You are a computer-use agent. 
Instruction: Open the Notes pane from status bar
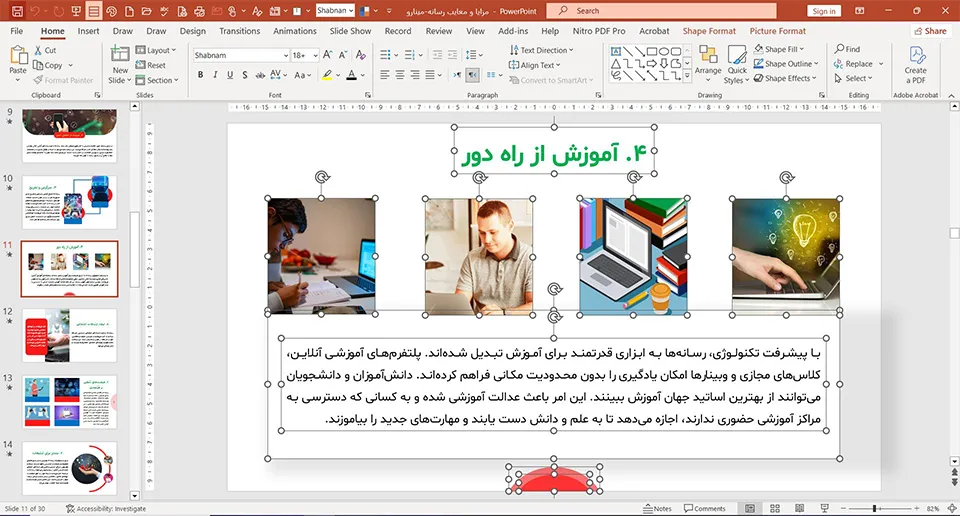pos(657,509)
